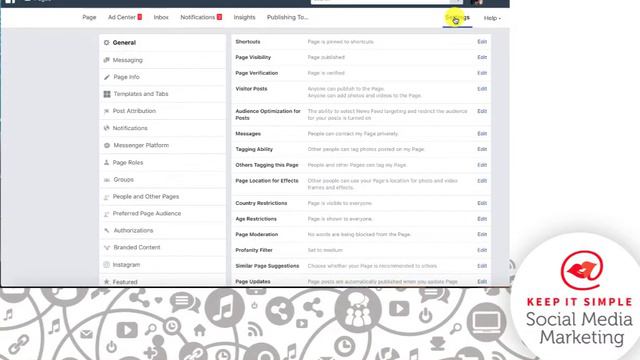
Task: Expand the Help dropdown menu
Action: click(x=492, y=18)
